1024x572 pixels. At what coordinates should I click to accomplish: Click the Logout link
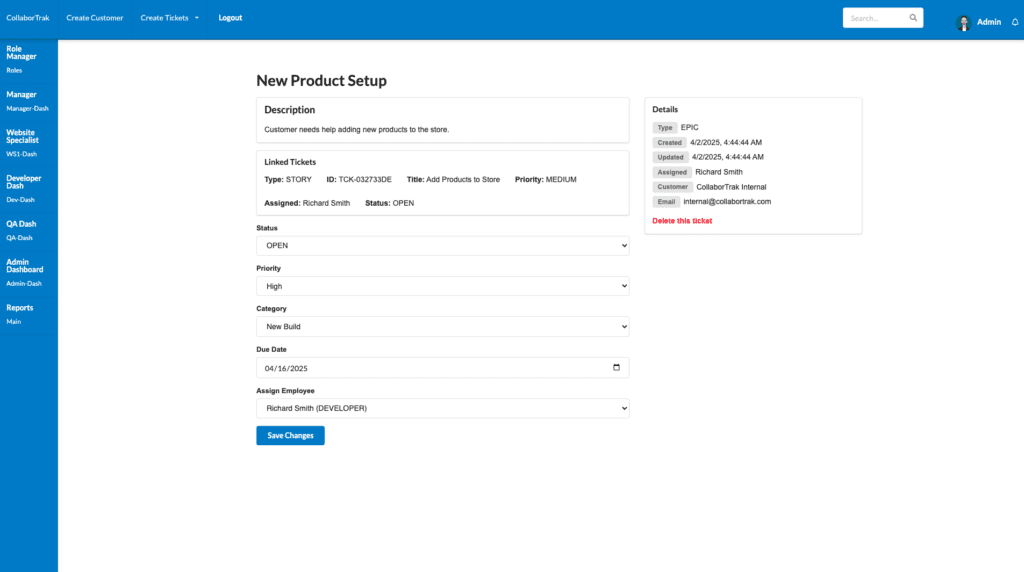(230, 18)
